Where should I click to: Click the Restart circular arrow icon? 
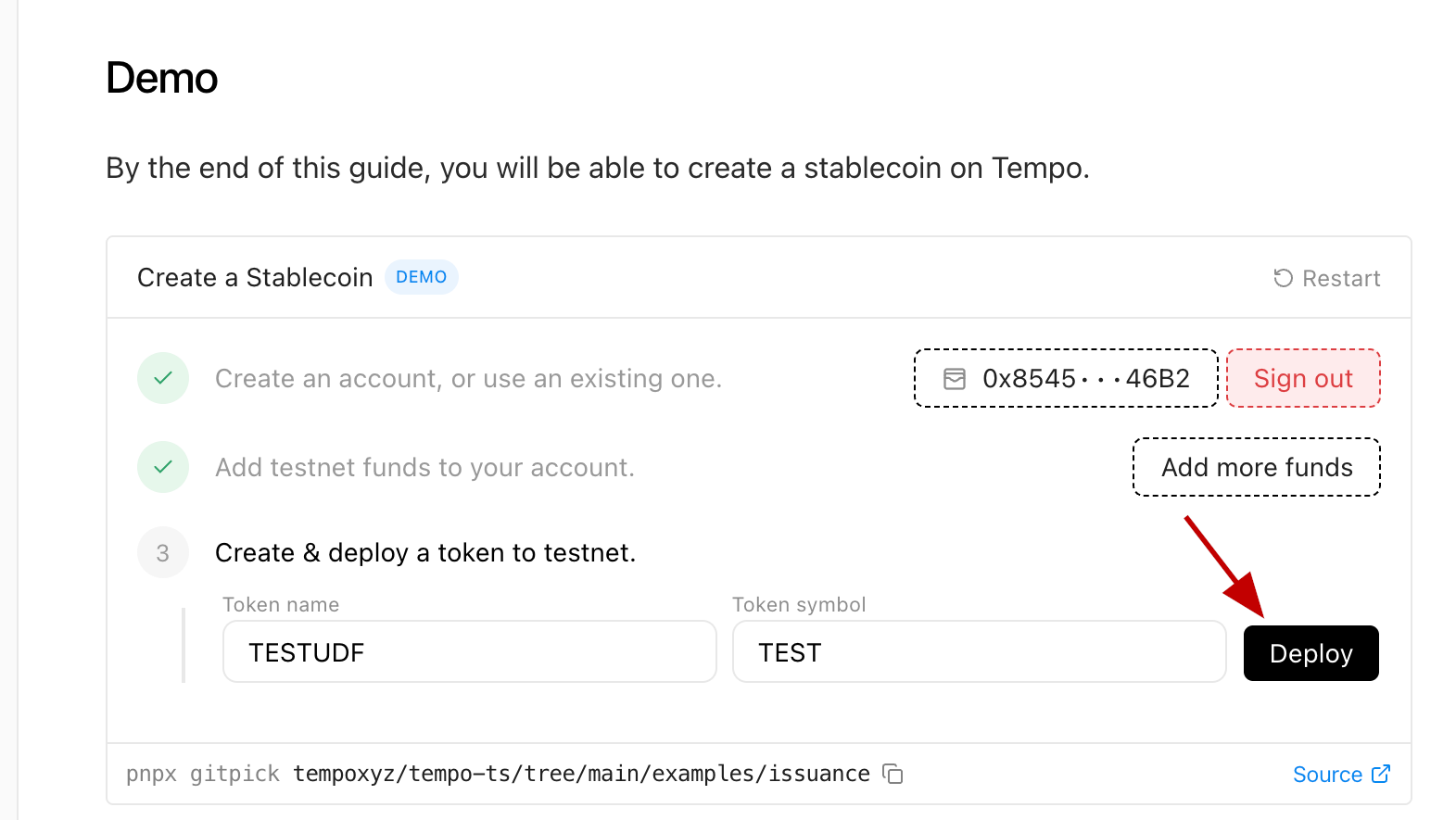coord(1283,278)
